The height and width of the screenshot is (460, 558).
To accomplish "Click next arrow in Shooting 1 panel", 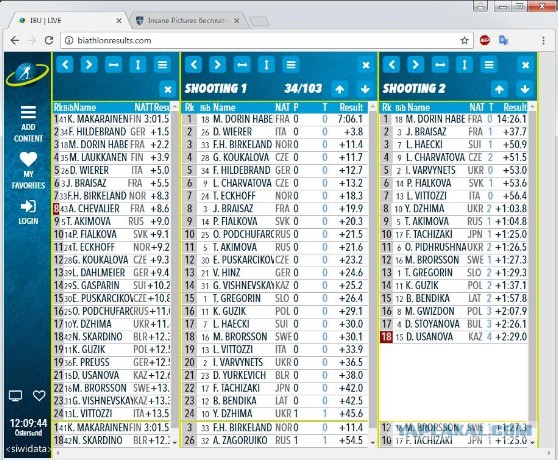I will point(217,65).
